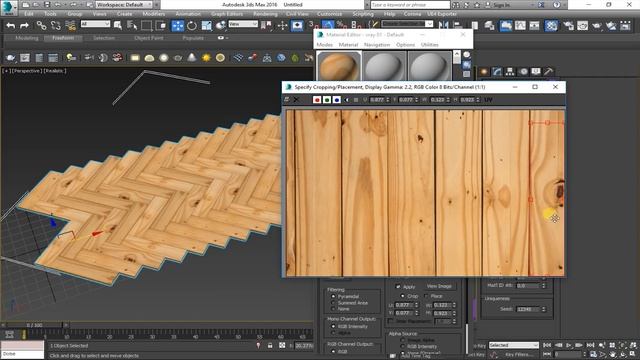Viewport: 640px width, 360px height.
Task: Click the Use Pivot Point Center icon
Action: 267,25
